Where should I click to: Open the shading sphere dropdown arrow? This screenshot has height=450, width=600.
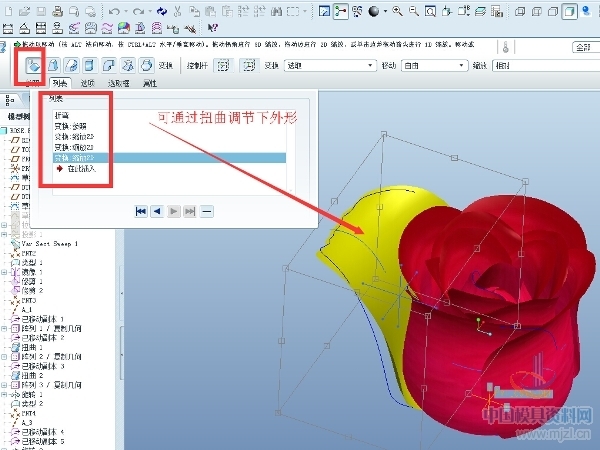tap(385, 11)
